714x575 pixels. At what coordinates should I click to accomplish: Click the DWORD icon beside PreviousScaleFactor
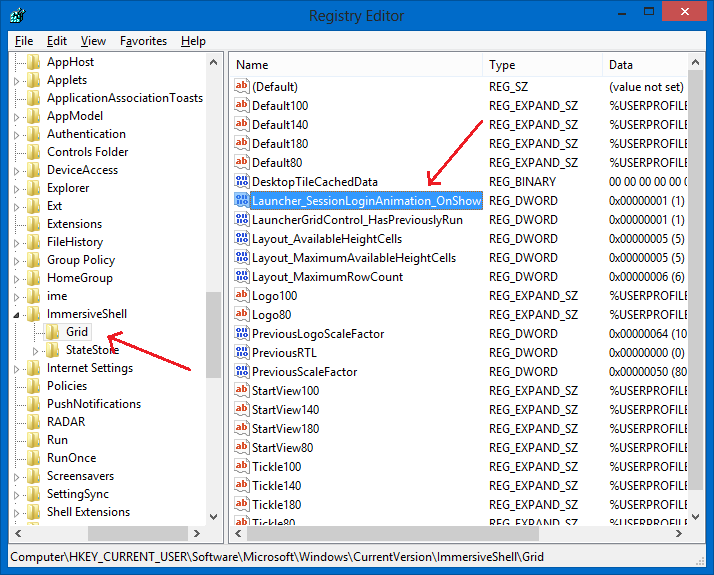click(241, 371)
